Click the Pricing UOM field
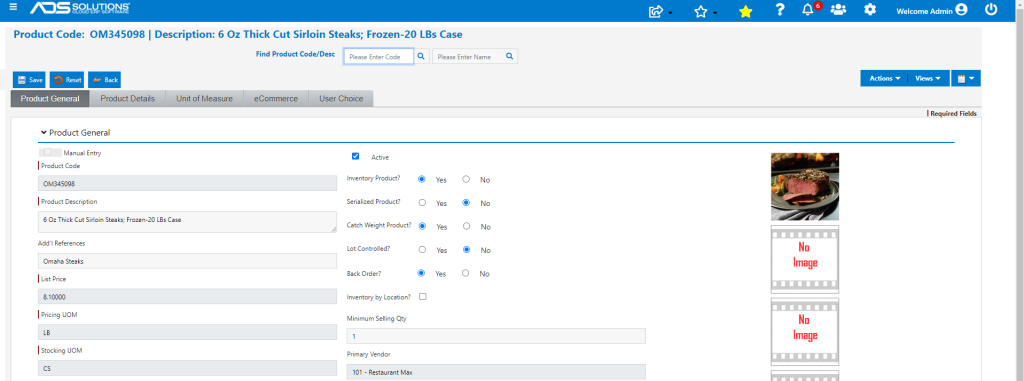Screen dimensions: 1024x381 click(x=187, y=333)
